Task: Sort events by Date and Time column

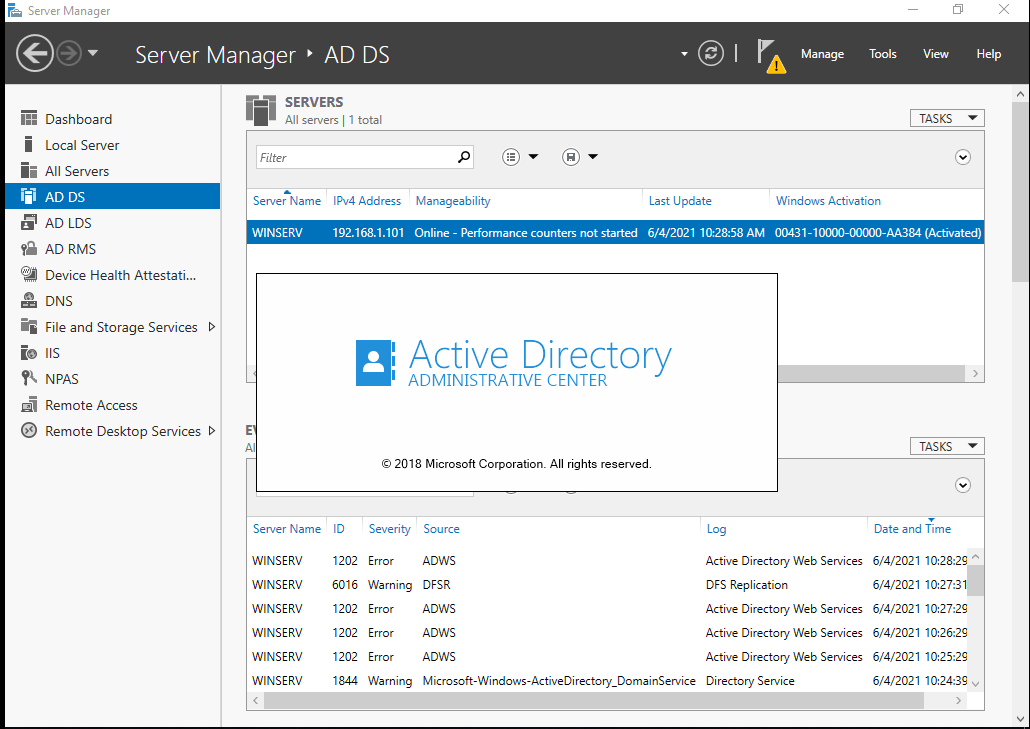Action: [912, 529]
